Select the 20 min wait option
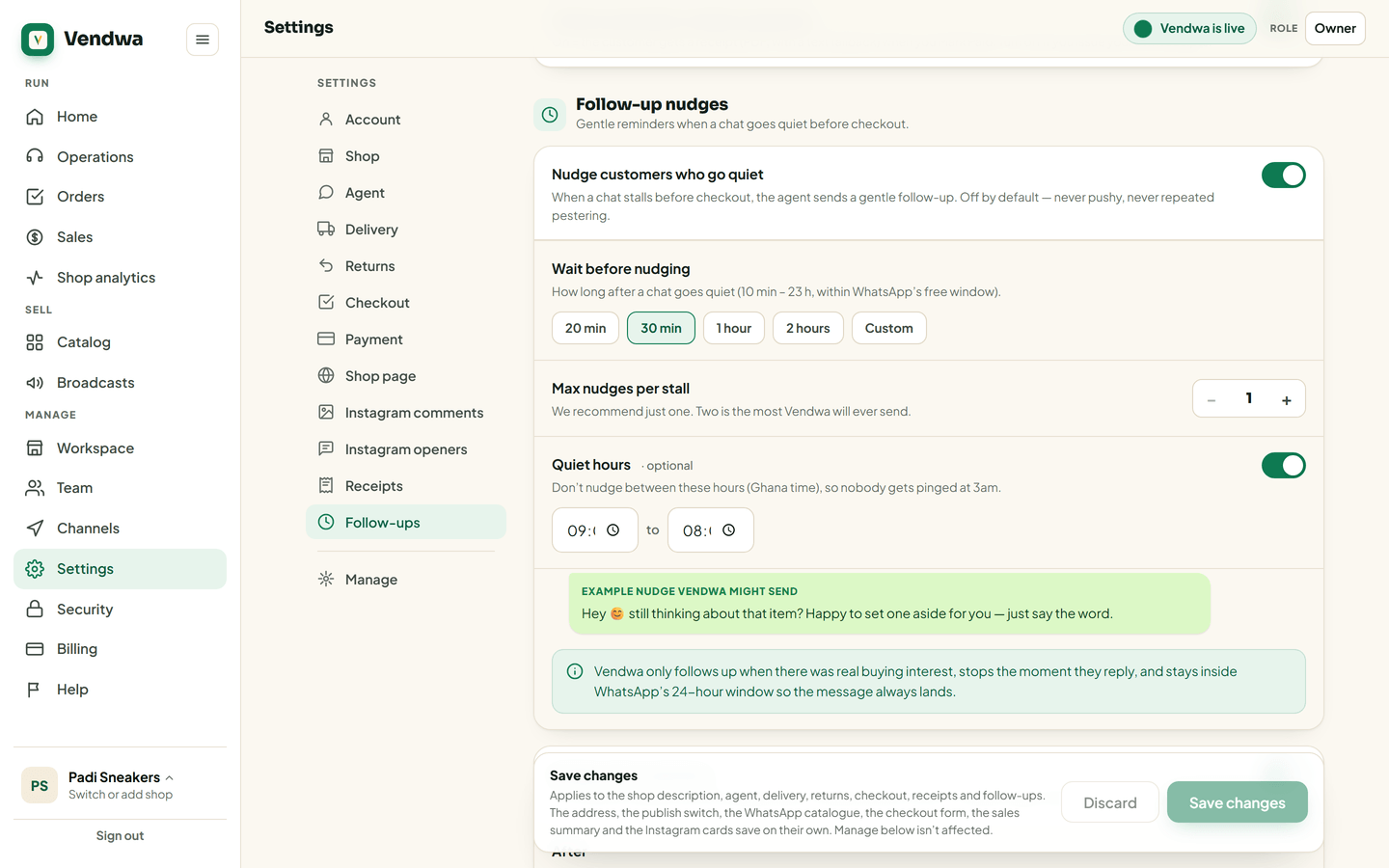The height and width of the screenshot is (868, 1389). [586, 328]
